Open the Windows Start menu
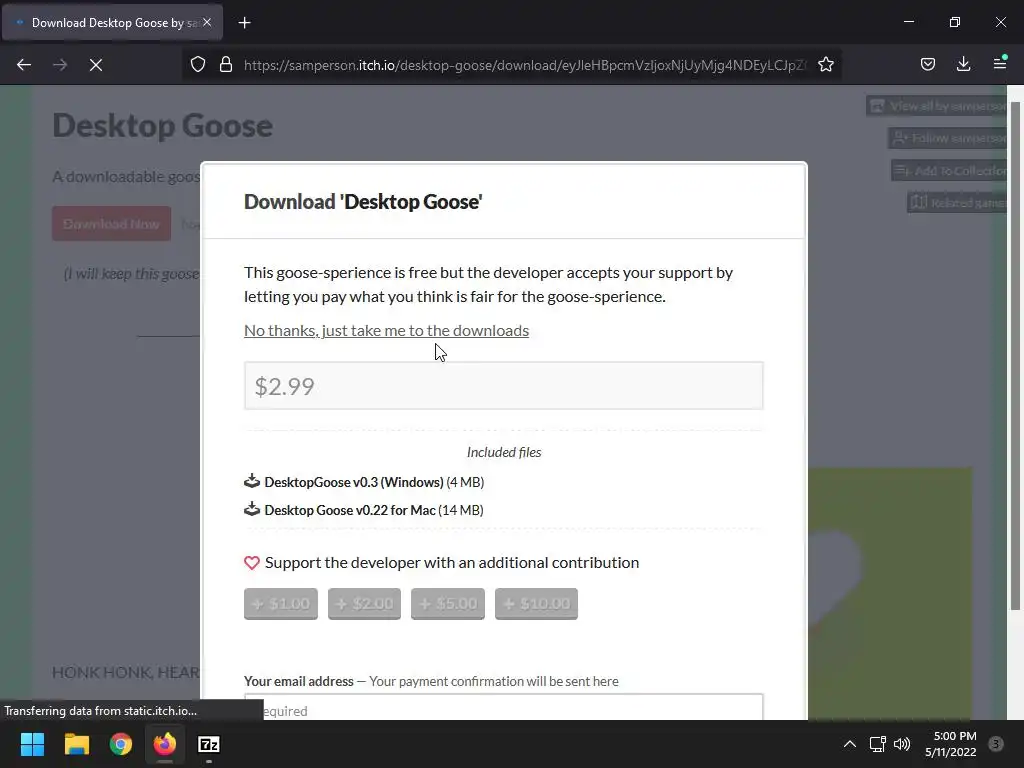Image resolution: width=1024 pixels, height=768 pixels. (x=32, y=744)
